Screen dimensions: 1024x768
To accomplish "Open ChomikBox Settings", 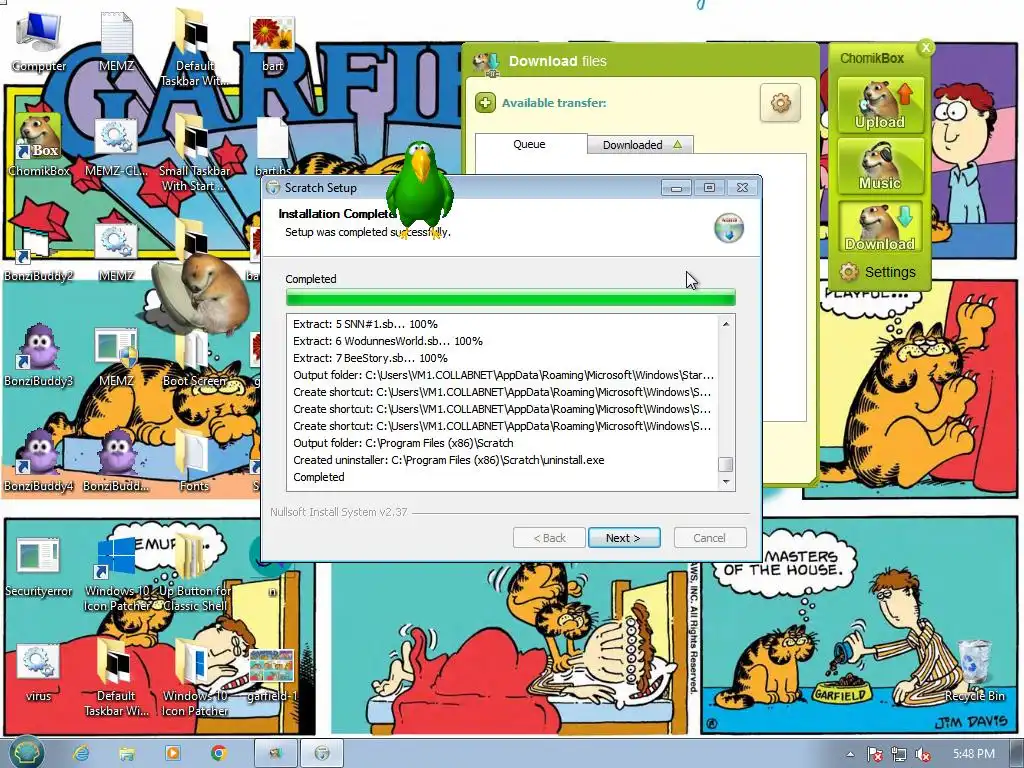I will (x=878, y=272).
